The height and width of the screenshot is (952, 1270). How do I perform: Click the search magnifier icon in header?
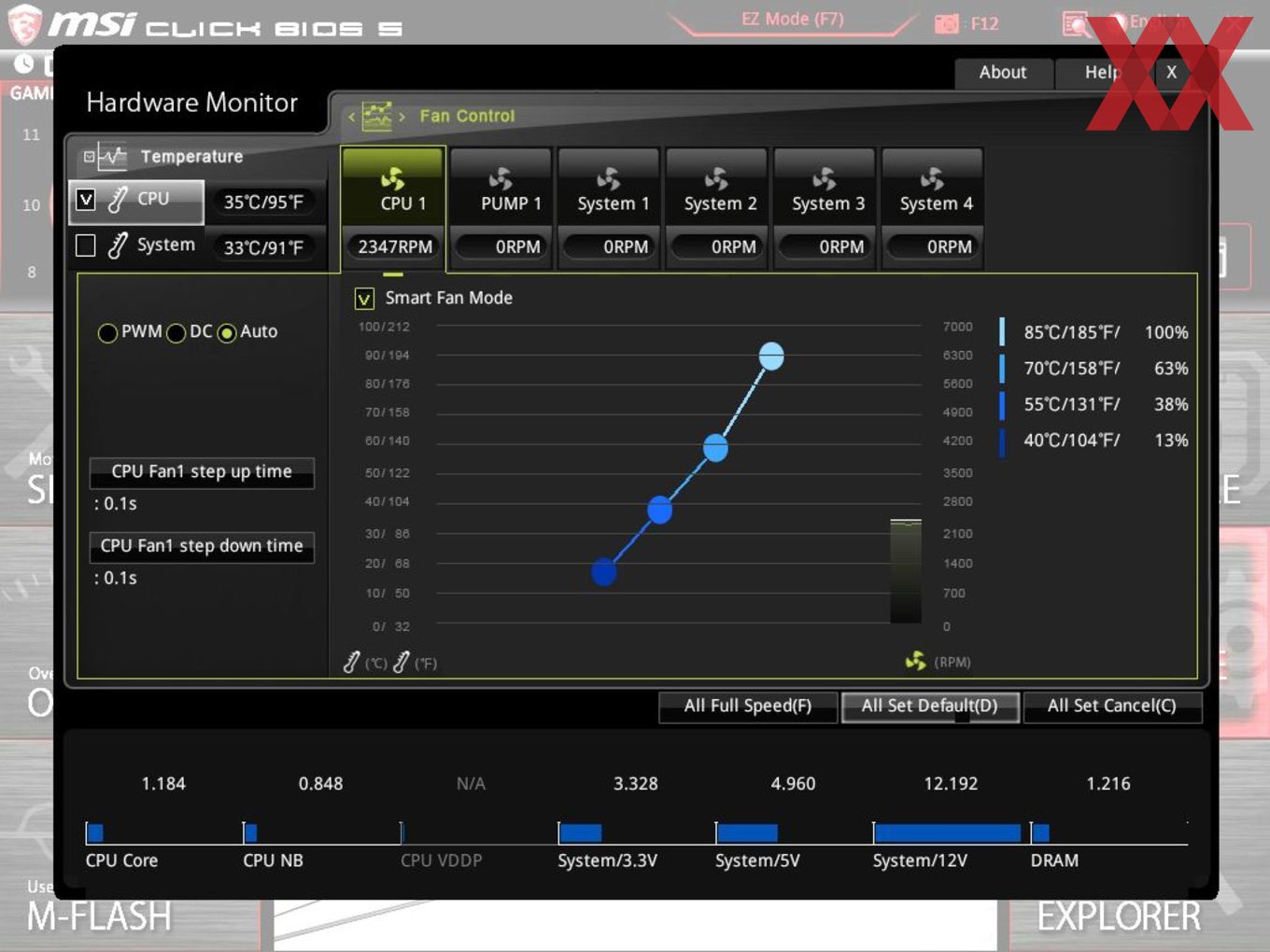click(1076, 23)
